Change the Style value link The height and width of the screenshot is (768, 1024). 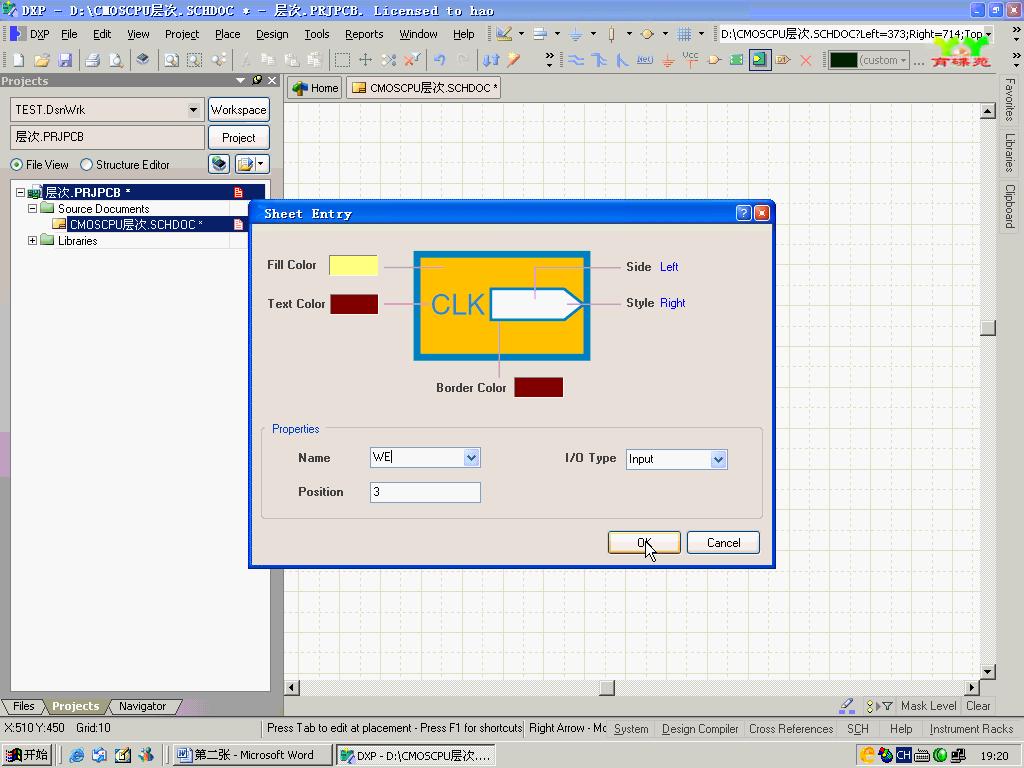[x=672, y=303]
